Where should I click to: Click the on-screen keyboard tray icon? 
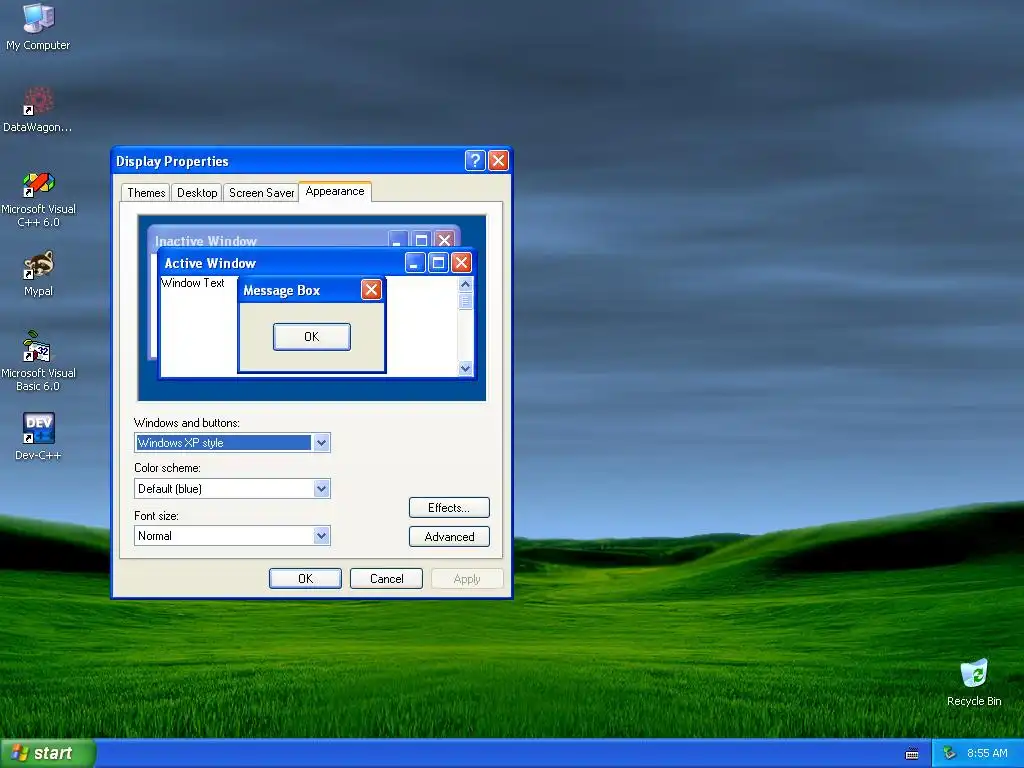click(912, 754)
